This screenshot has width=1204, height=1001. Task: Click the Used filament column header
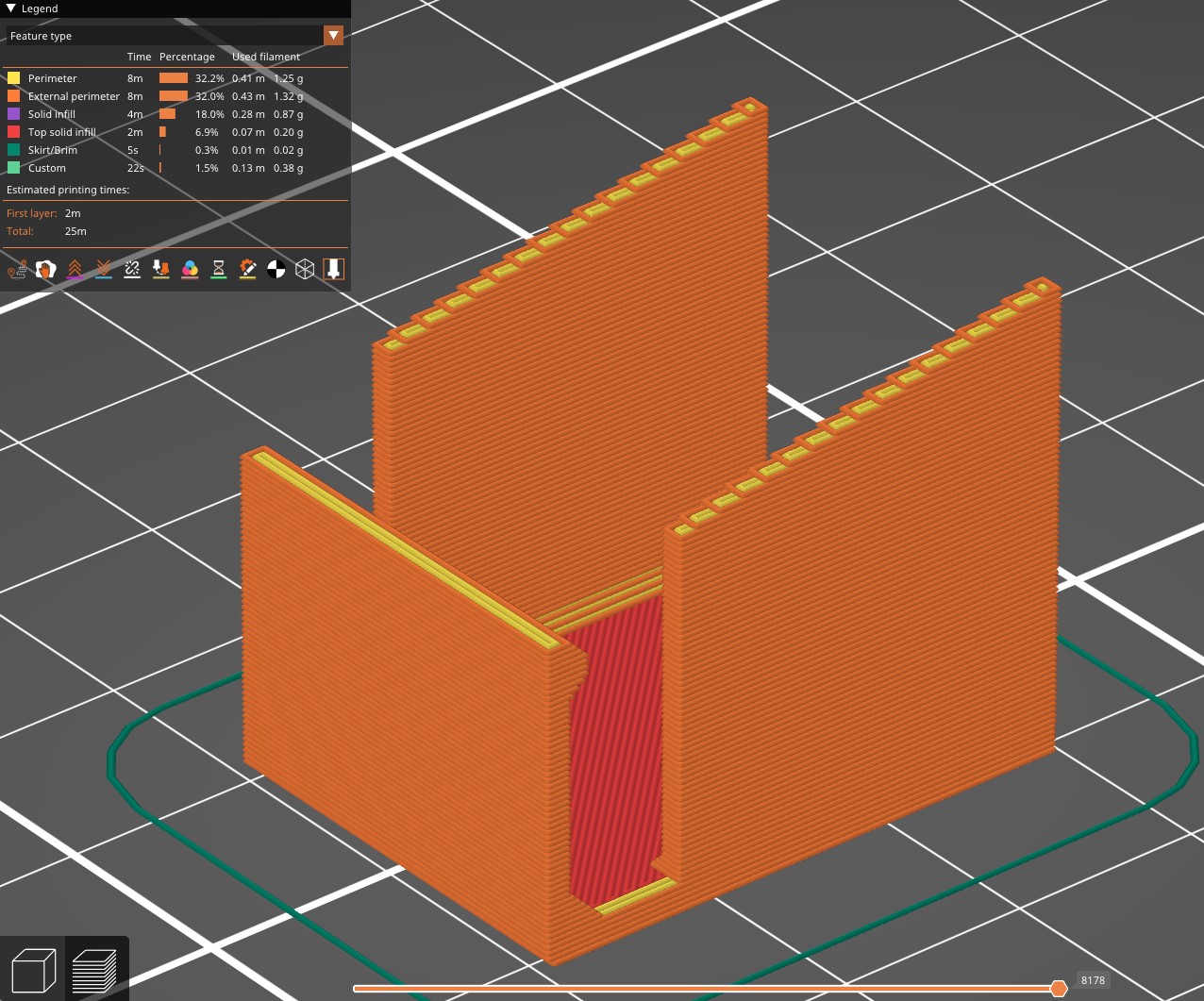[x=266, y=57]
